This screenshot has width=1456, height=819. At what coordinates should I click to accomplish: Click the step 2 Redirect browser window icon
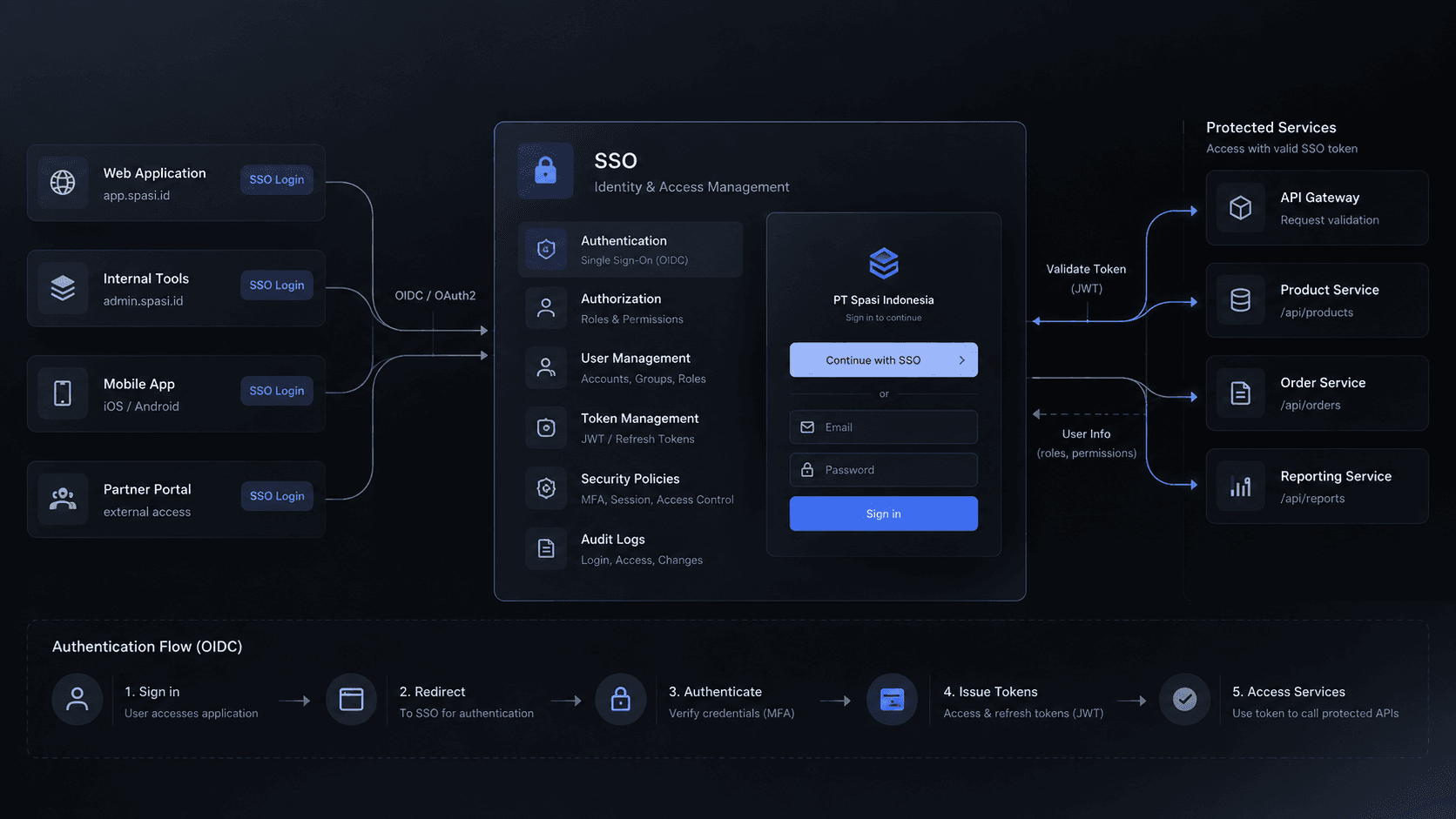coord(351,699)
